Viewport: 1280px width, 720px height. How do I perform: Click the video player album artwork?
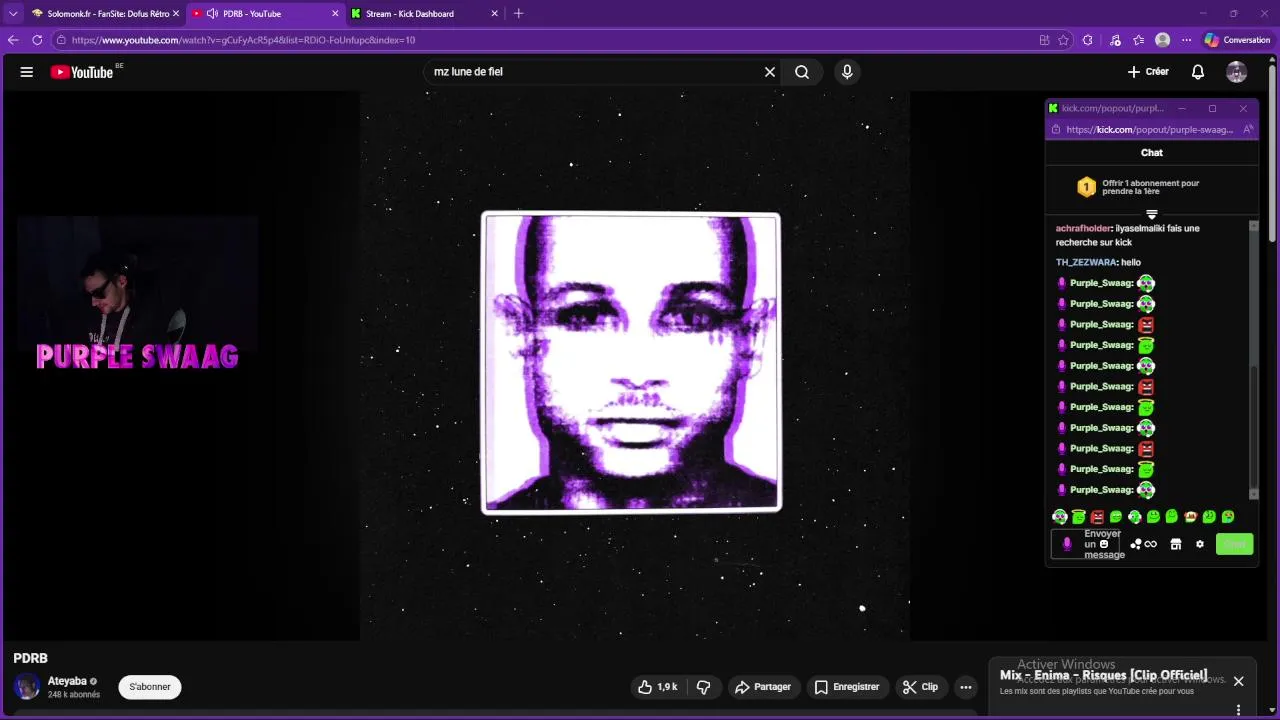(631, 362)
